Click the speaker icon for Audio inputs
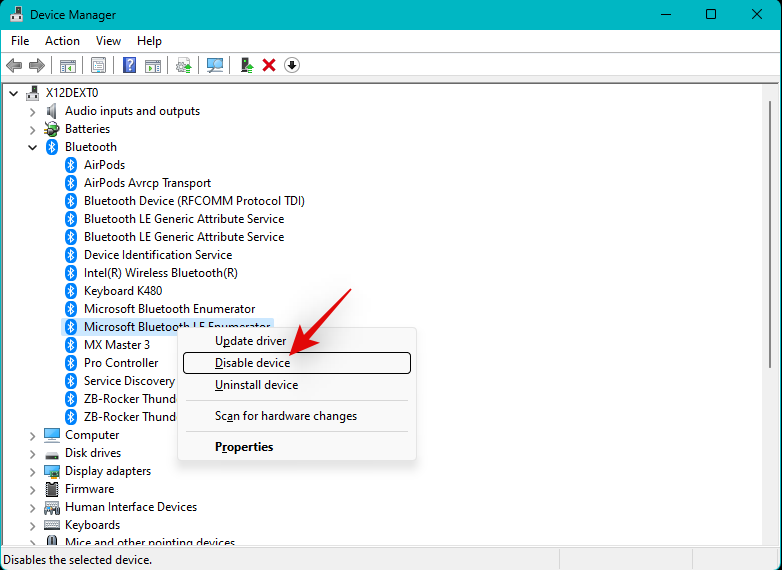 51,111
